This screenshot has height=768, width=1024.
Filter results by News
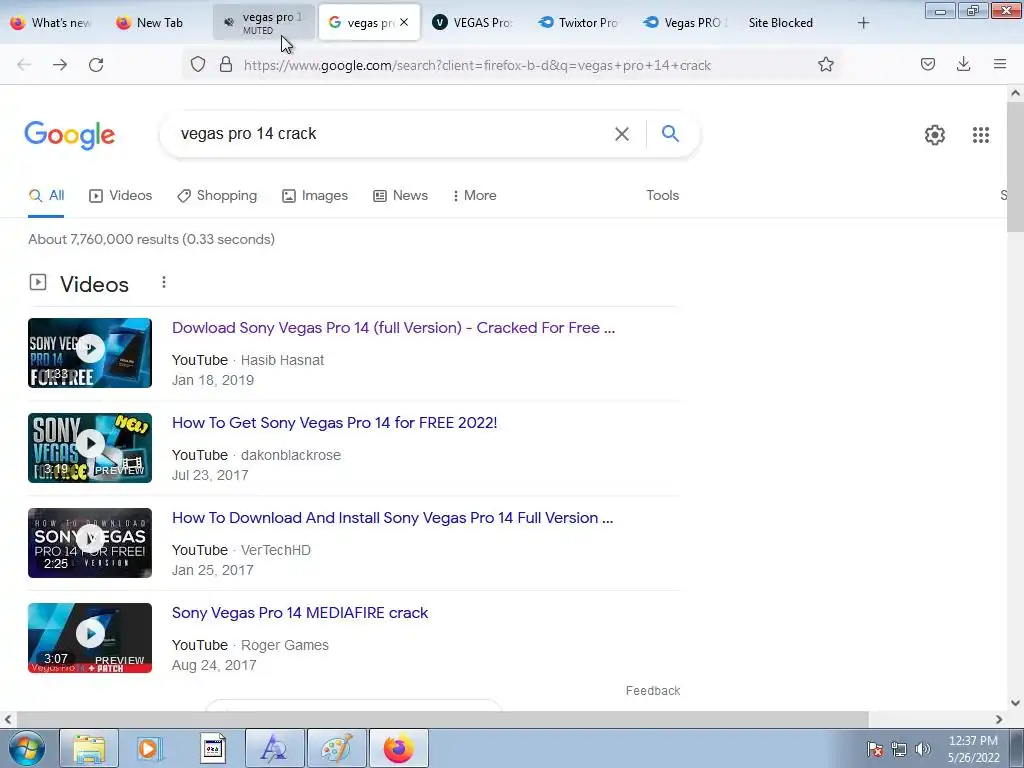click(x=400, y=195)
